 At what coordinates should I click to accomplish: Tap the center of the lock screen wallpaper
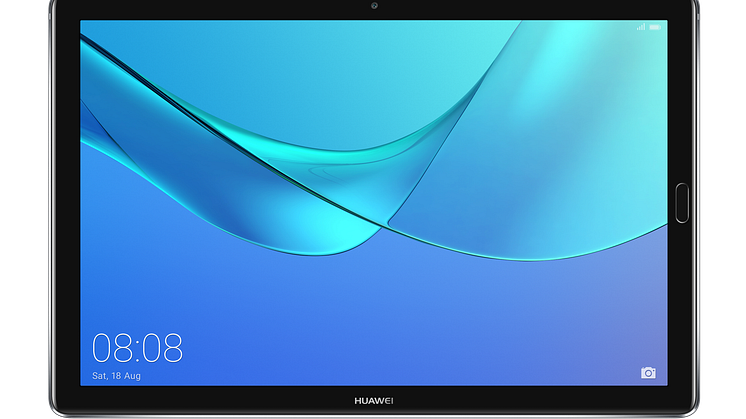tap(373, 200)
